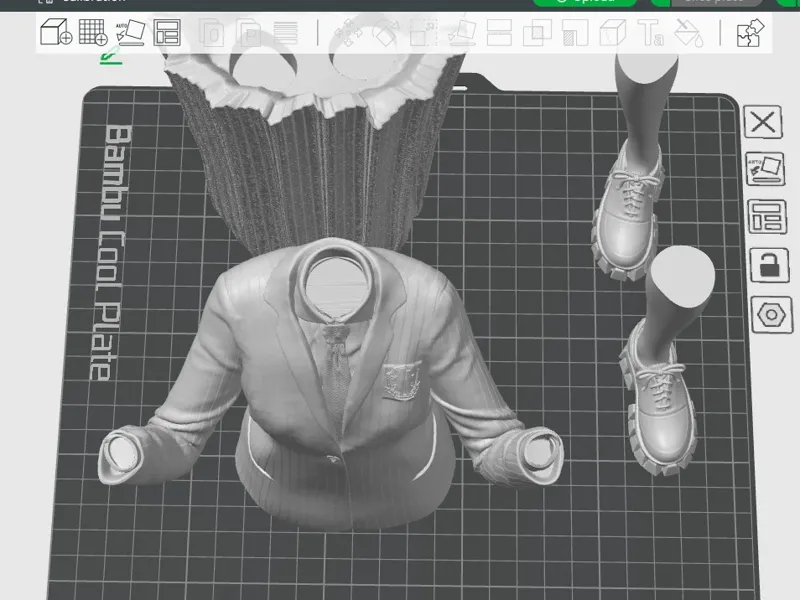
Task: Click the Add model cube icon
Action: [56, 32]
